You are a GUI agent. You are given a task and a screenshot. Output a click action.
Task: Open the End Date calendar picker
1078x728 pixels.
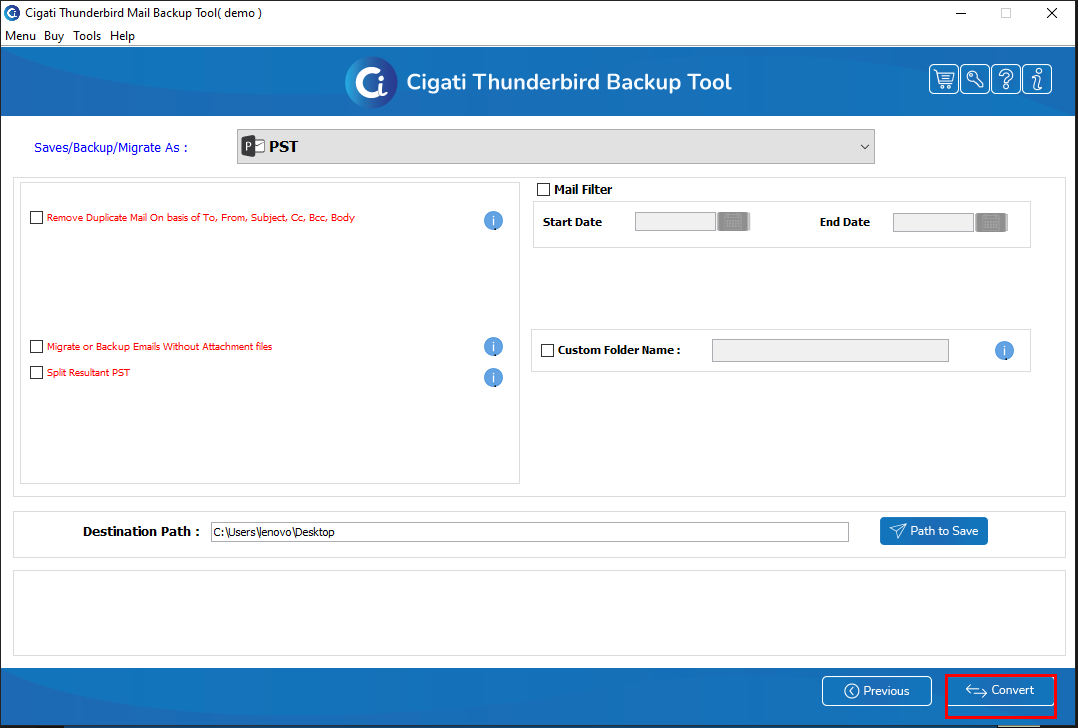(x=991, y=222)
